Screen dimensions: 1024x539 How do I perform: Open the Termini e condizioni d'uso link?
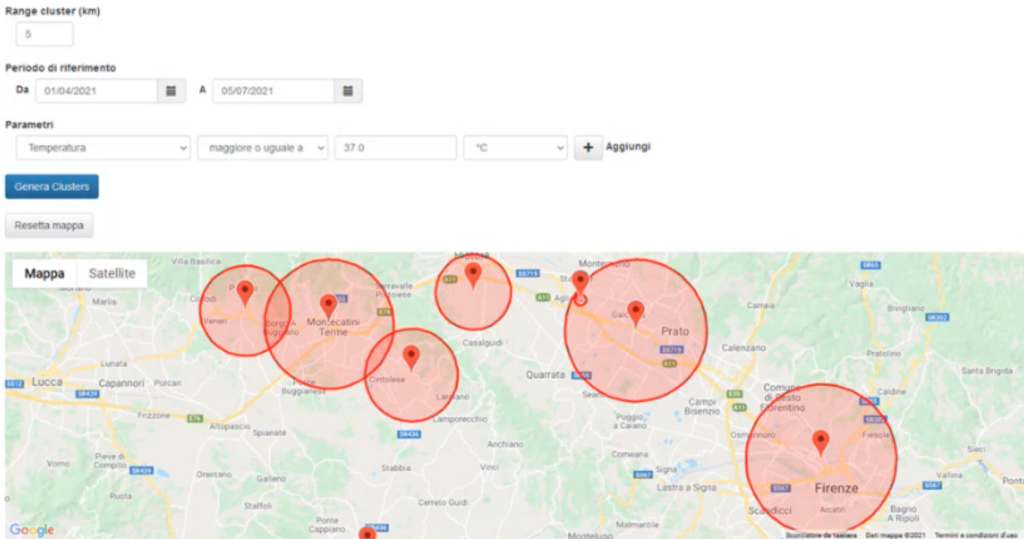coord(976,535)
